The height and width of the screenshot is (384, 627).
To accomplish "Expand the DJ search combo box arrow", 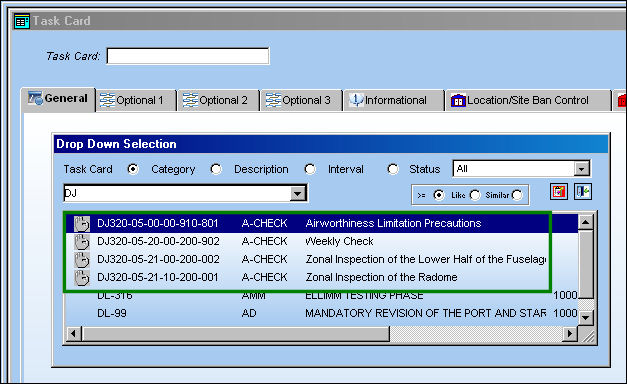I will [298, 194].
